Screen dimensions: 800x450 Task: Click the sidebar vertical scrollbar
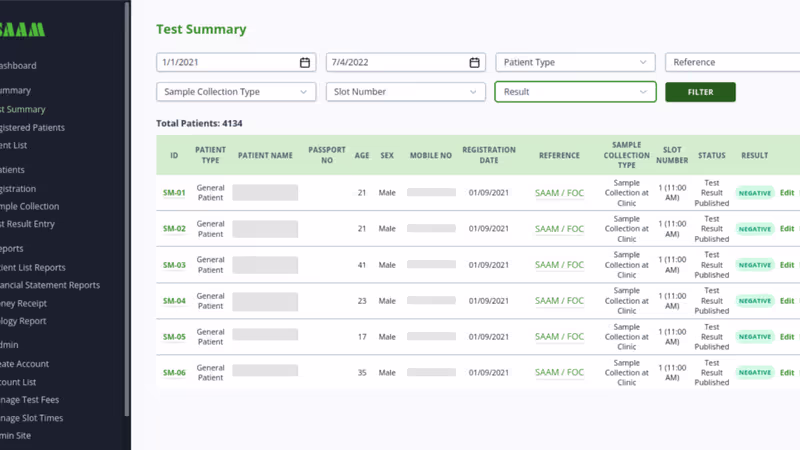pyautogui.click(x=127, y=209)
